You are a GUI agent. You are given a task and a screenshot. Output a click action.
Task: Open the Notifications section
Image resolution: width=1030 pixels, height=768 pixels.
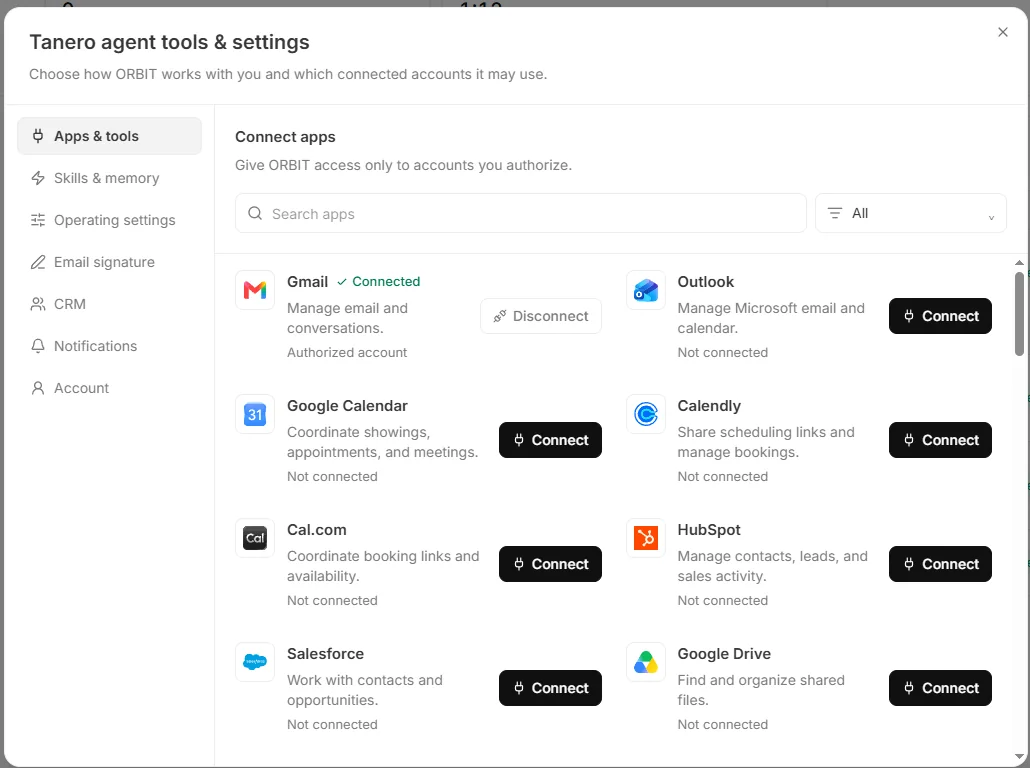[x=109, y=346]
